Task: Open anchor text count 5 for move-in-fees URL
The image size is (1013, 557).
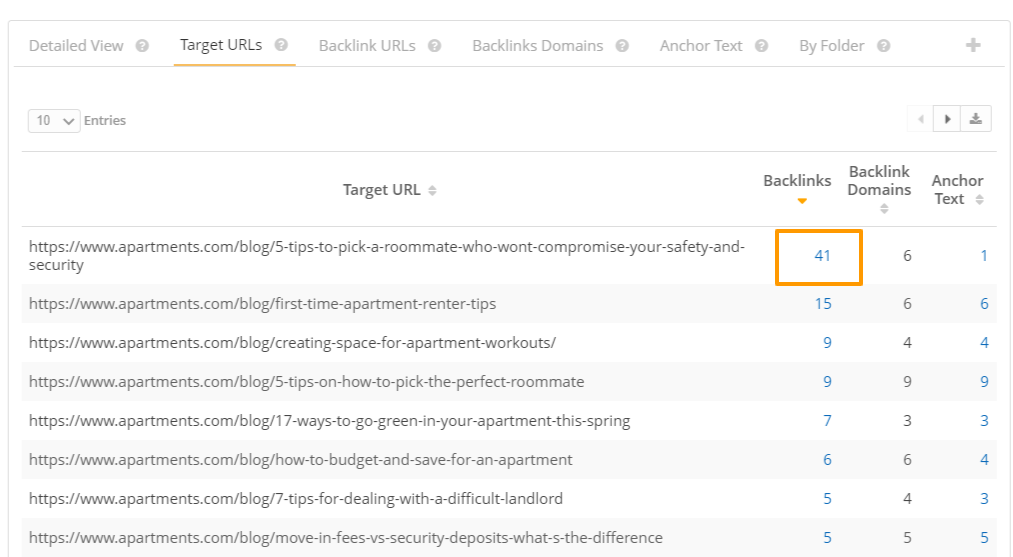Action: [x=984, y=538]
